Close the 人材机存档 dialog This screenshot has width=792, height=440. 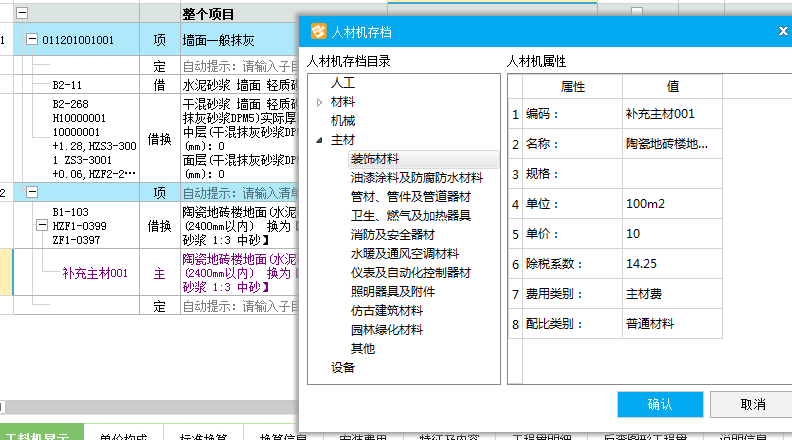pyautogui.click(x=783, y=31)
